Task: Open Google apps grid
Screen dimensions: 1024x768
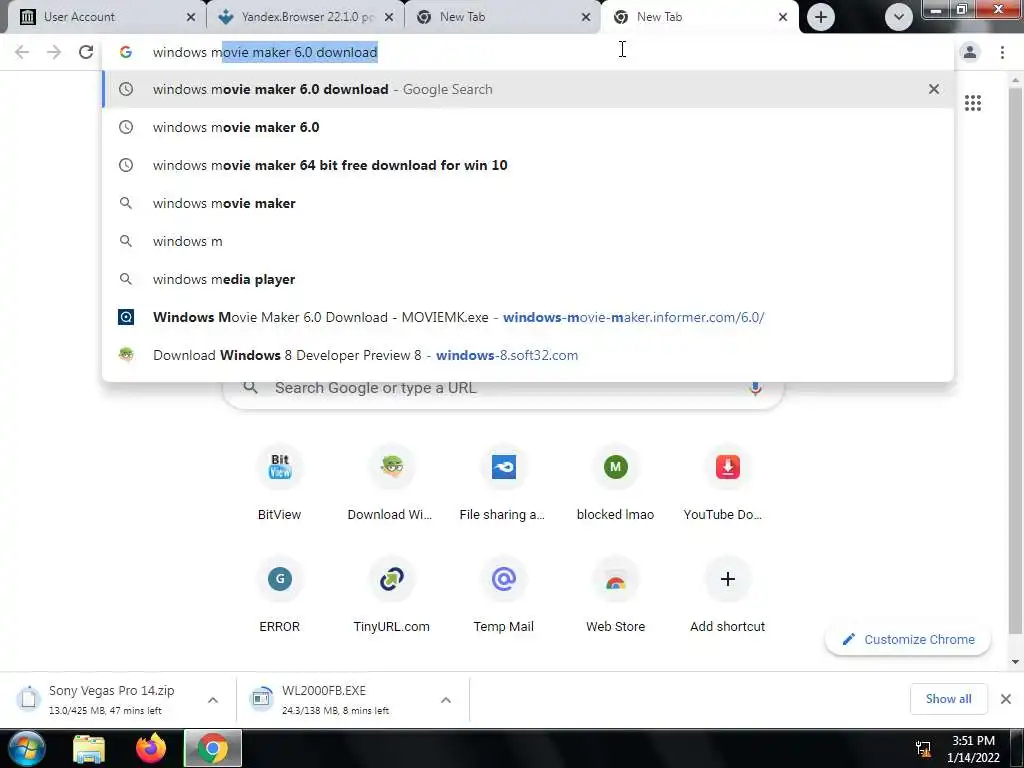Action: (972, 103)
